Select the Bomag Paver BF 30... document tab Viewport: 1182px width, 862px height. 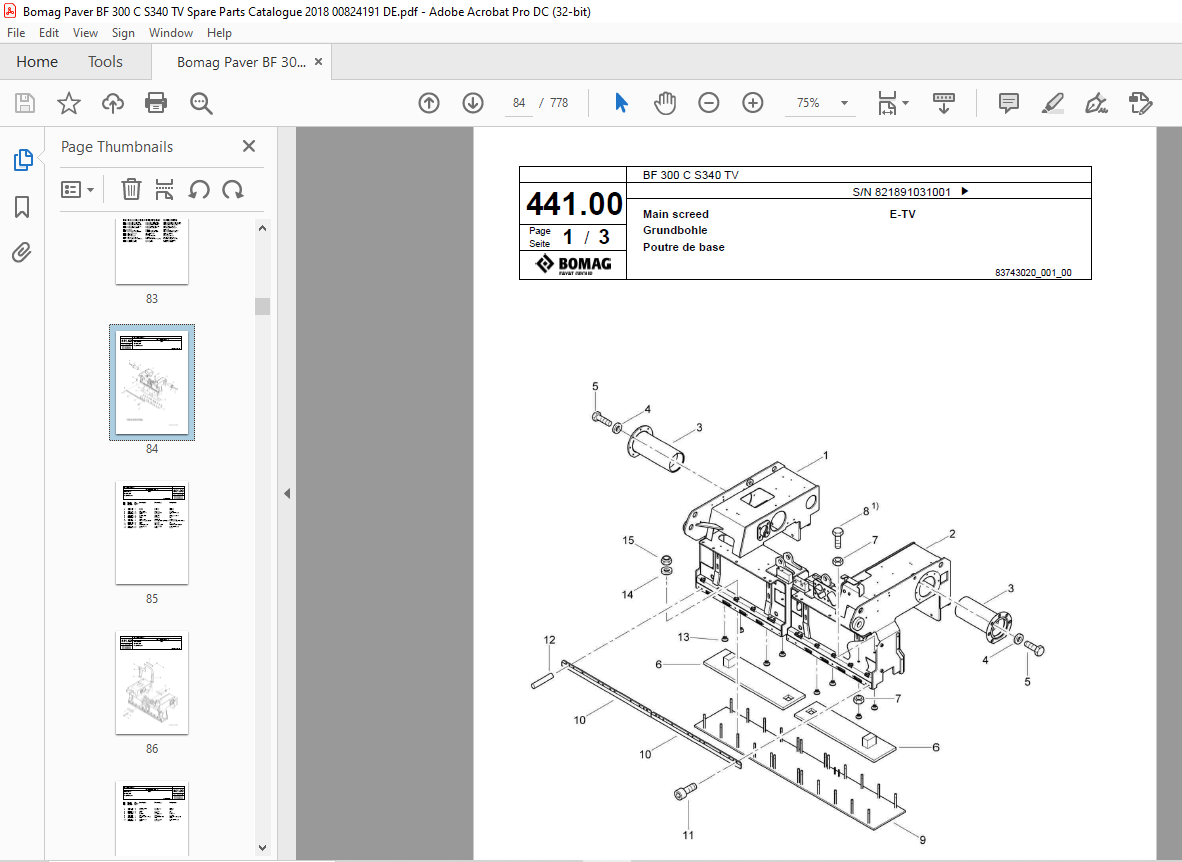click(x=241, y=62)
